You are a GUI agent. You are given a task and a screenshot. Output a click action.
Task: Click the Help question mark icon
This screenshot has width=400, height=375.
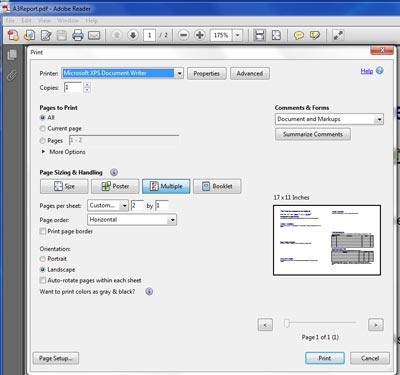click(x=379, y=71)
